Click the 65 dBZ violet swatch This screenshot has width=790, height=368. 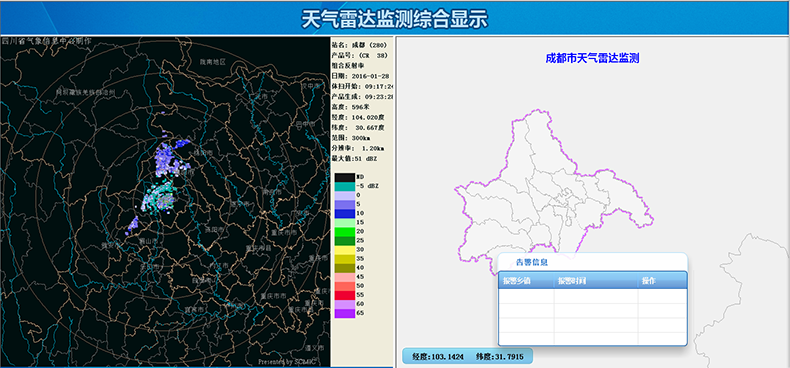[344, 313]
